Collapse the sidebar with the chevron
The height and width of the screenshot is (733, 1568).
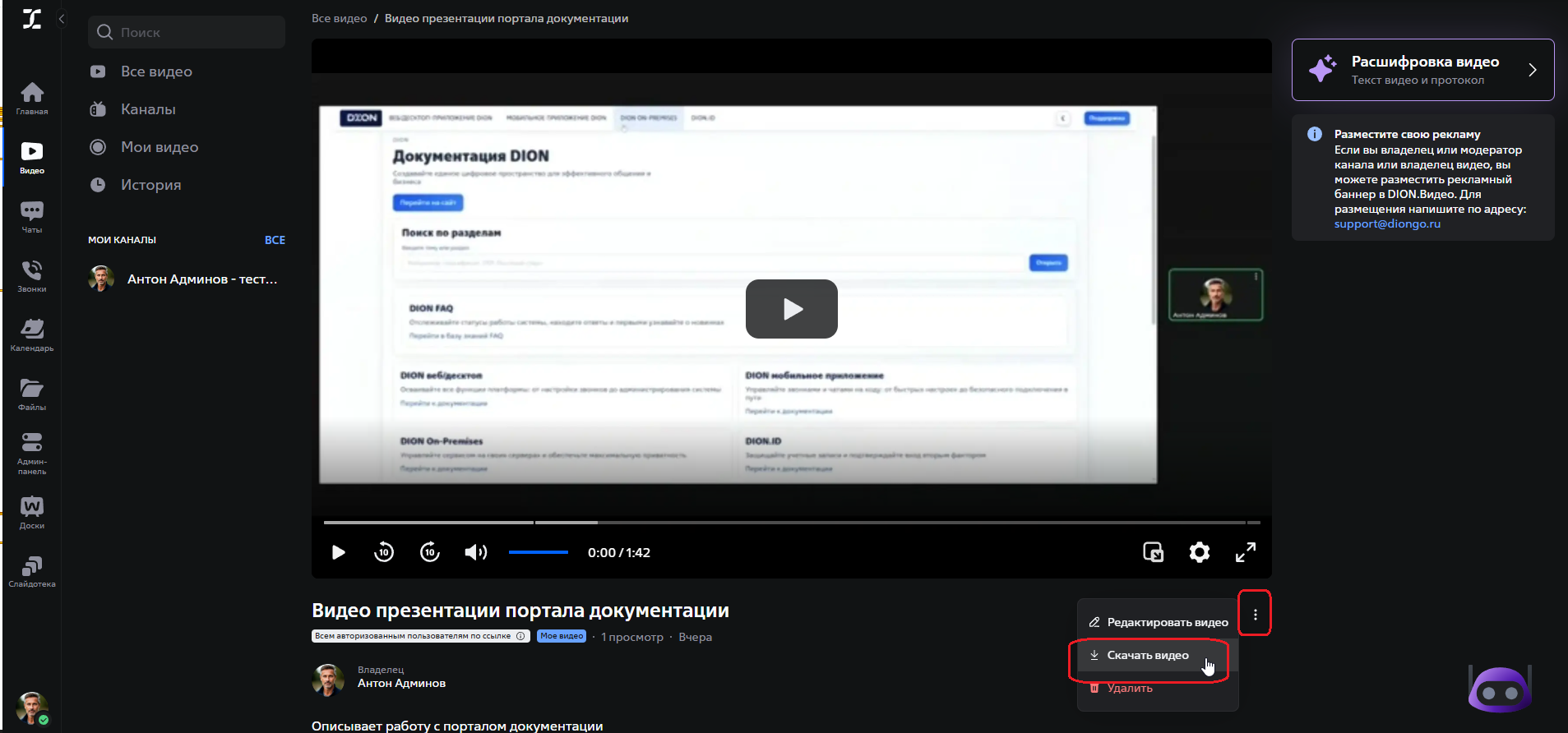(x=62, y=19)
